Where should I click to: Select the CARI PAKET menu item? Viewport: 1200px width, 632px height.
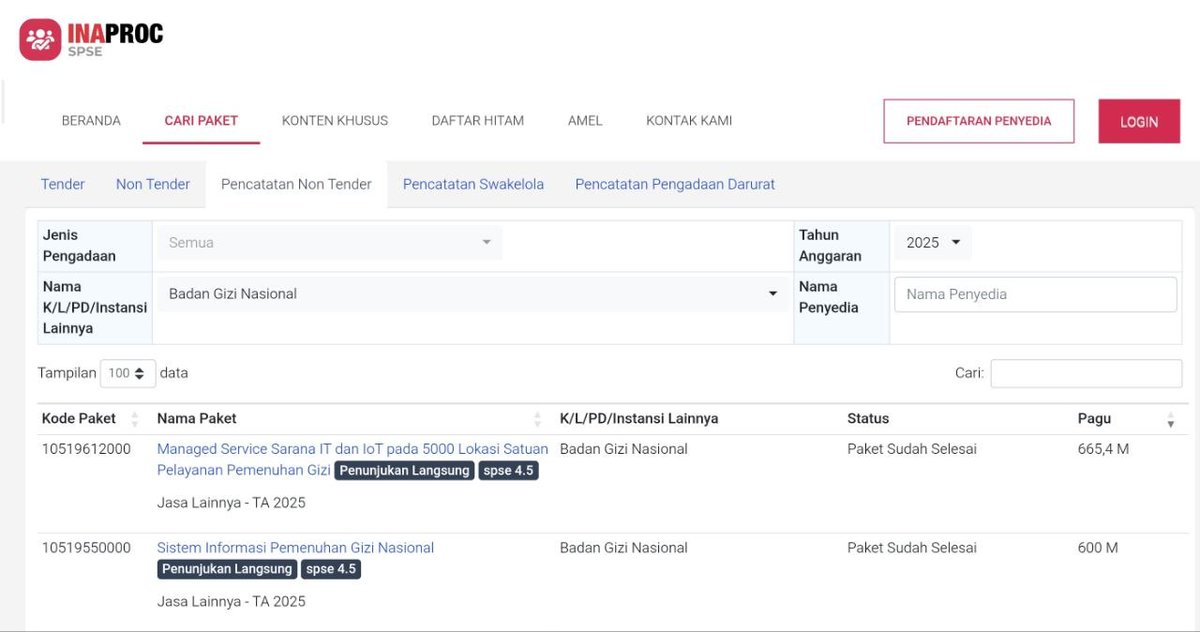pos(201,121)
